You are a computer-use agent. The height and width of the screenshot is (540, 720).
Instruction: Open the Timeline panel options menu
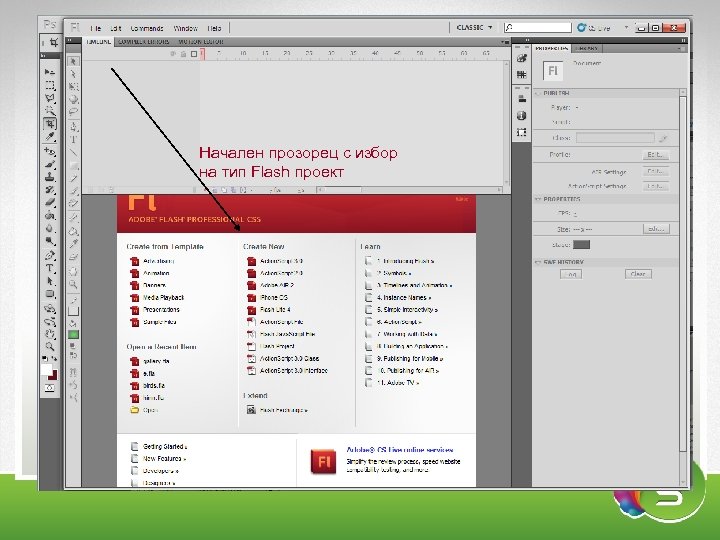(x=505, y=42)
